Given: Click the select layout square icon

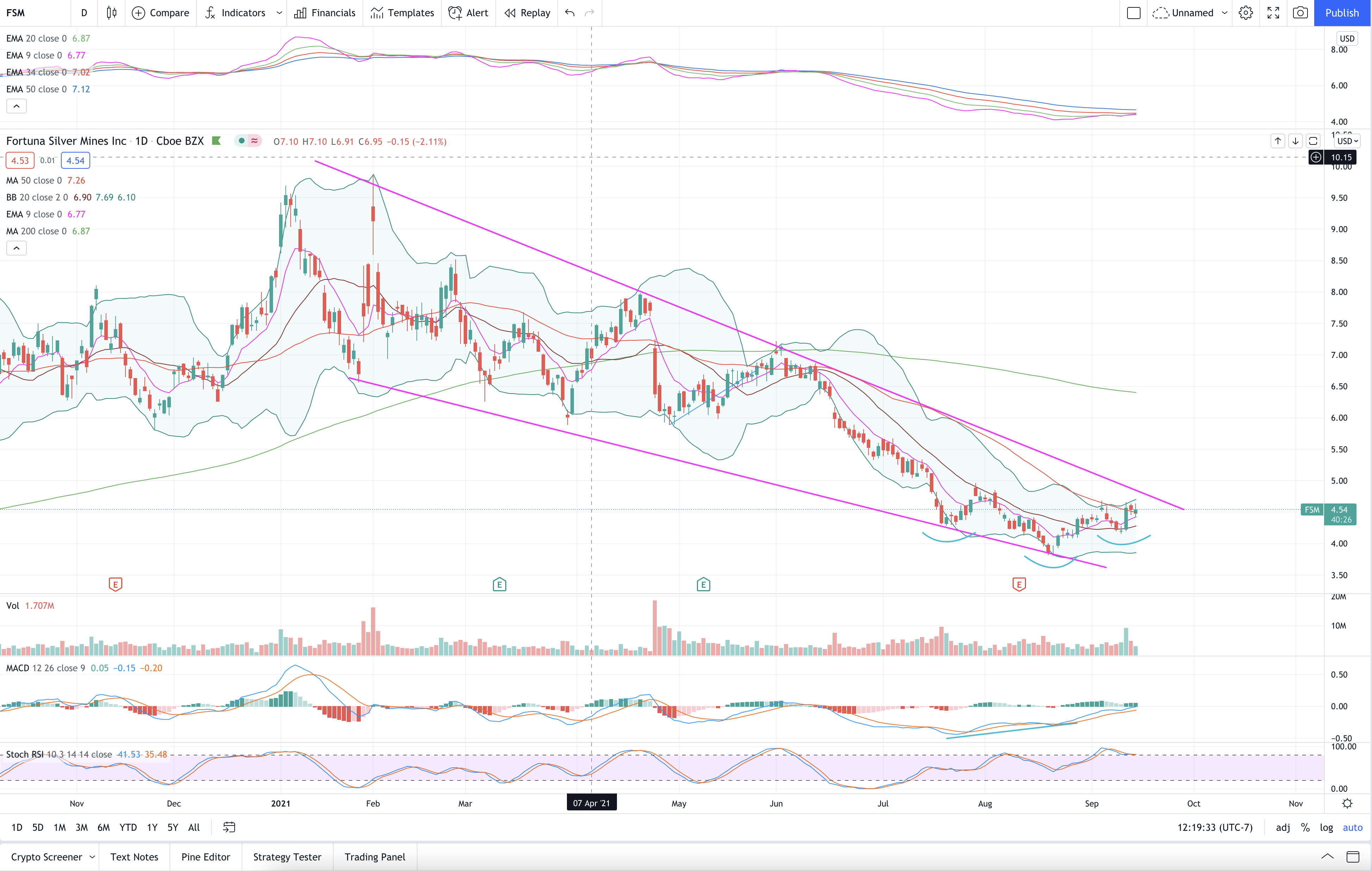Looking at the screenshot, I should point(1133,13).
